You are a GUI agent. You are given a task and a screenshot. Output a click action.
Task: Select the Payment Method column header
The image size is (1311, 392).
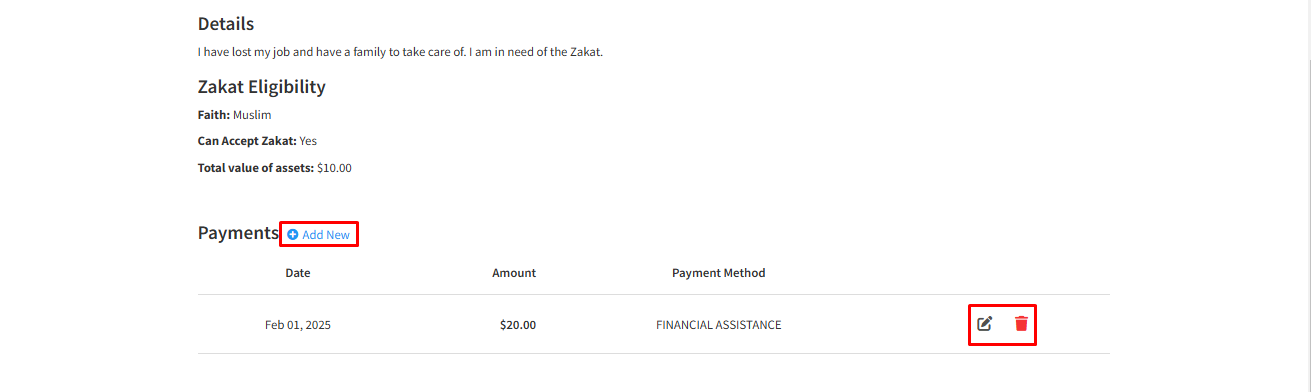(x=718, y=273)
